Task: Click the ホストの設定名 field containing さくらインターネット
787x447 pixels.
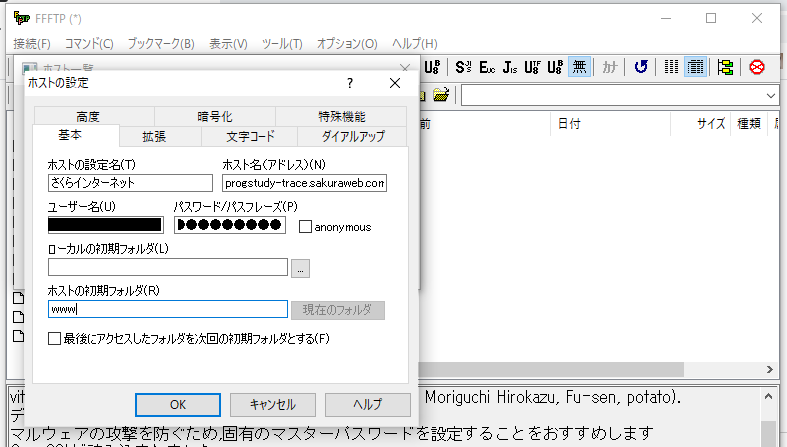Action: click(130, 183)
